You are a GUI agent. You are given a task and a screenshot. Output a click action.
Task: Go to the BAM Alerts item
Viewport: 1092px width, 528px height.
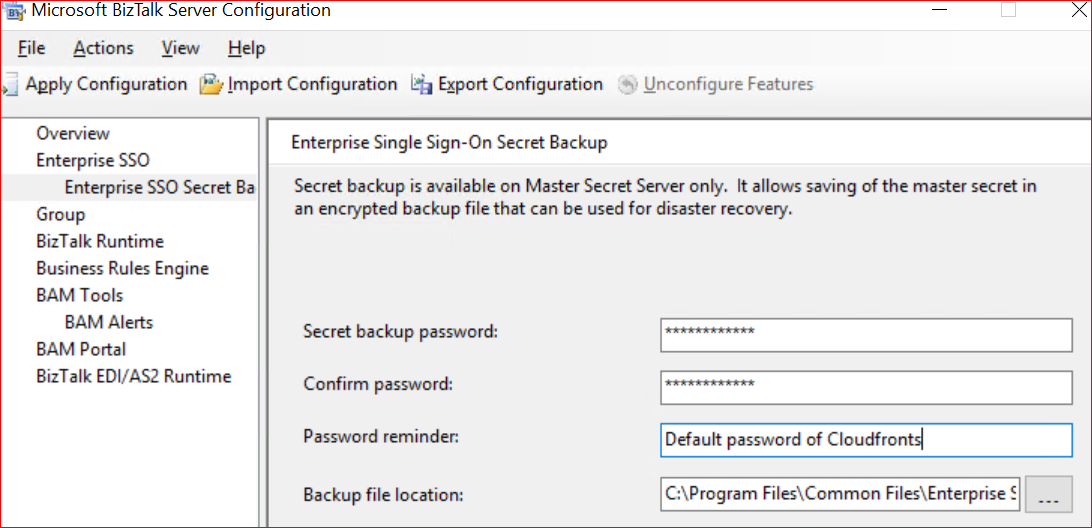click(x=109, y=322)
